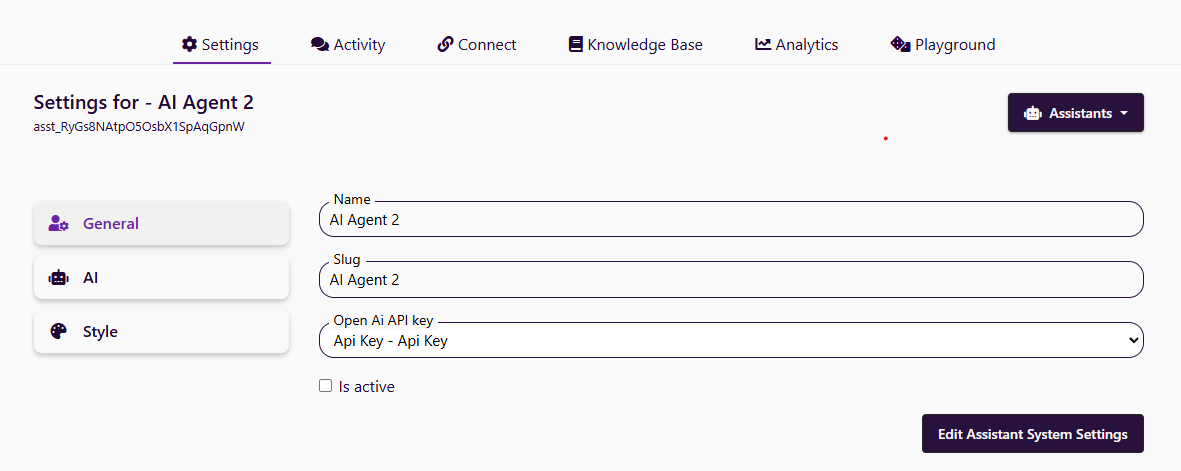1181x471 pixels.
Task: Enable the Is active checkbox
Action: point(325,386)
